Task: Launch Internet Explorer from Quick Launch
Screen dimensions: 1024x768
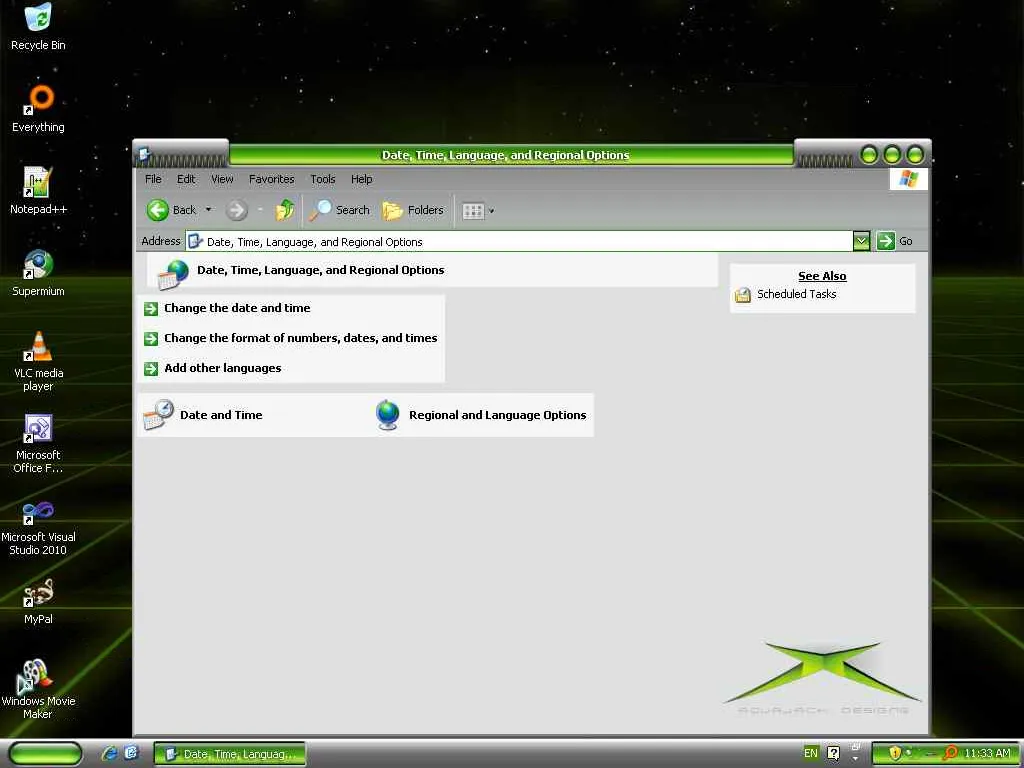Action: [x=109, y=754]
